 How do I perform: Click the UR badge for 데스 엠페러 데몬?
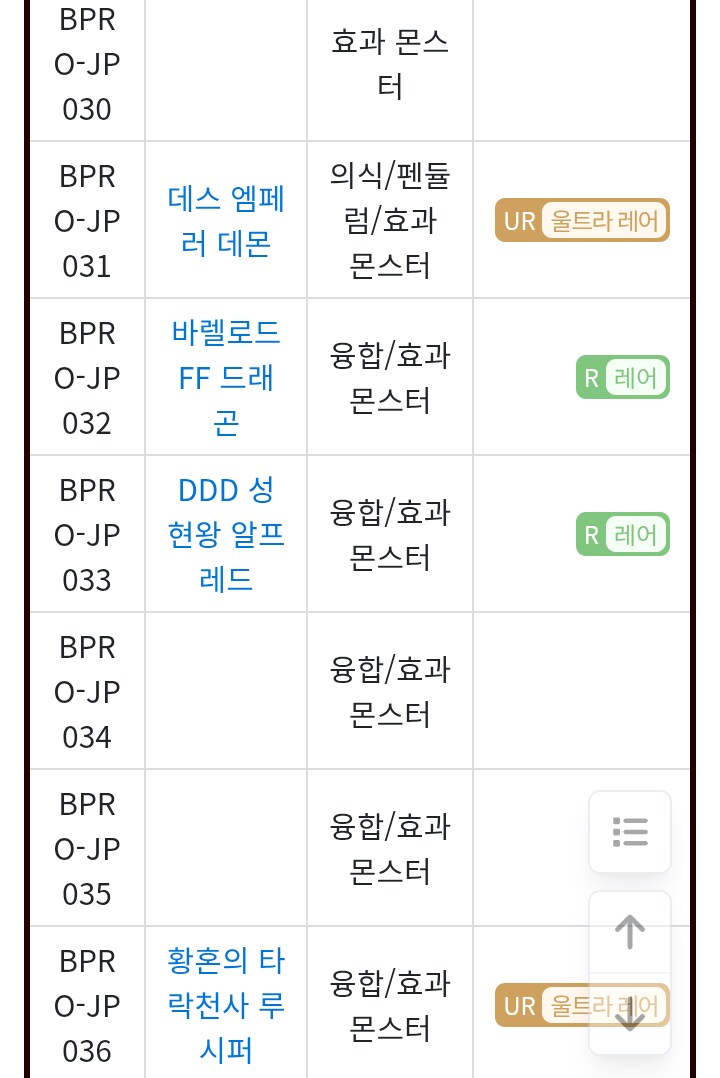[518, 220]
